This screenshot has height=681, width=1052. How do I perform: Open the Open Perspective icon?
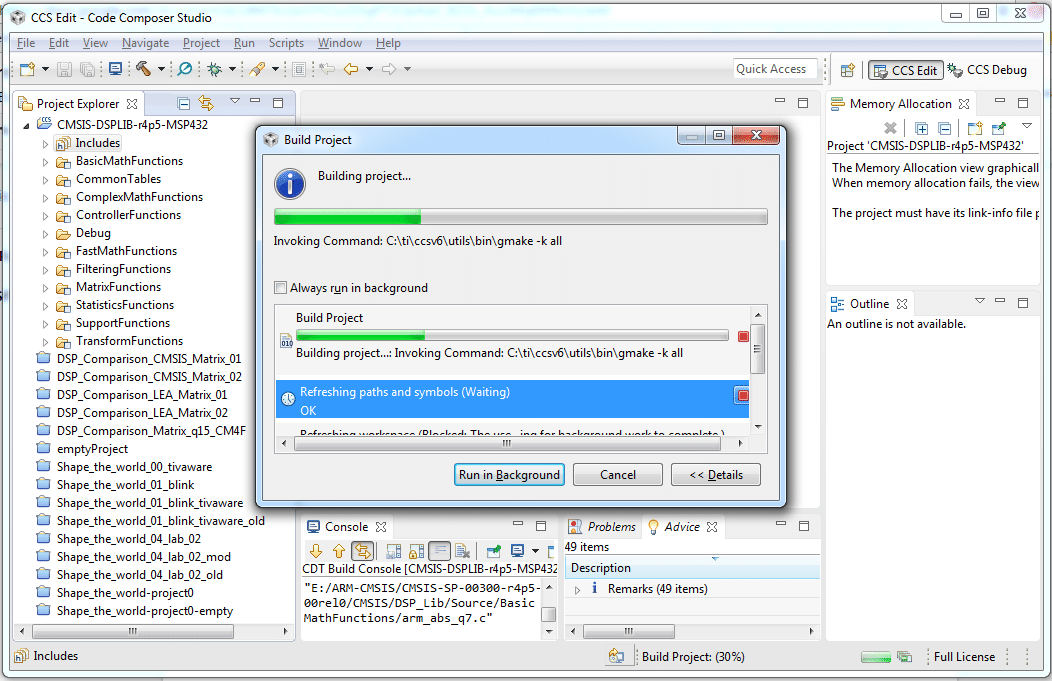pyautogui.click(x=847, y=70)
